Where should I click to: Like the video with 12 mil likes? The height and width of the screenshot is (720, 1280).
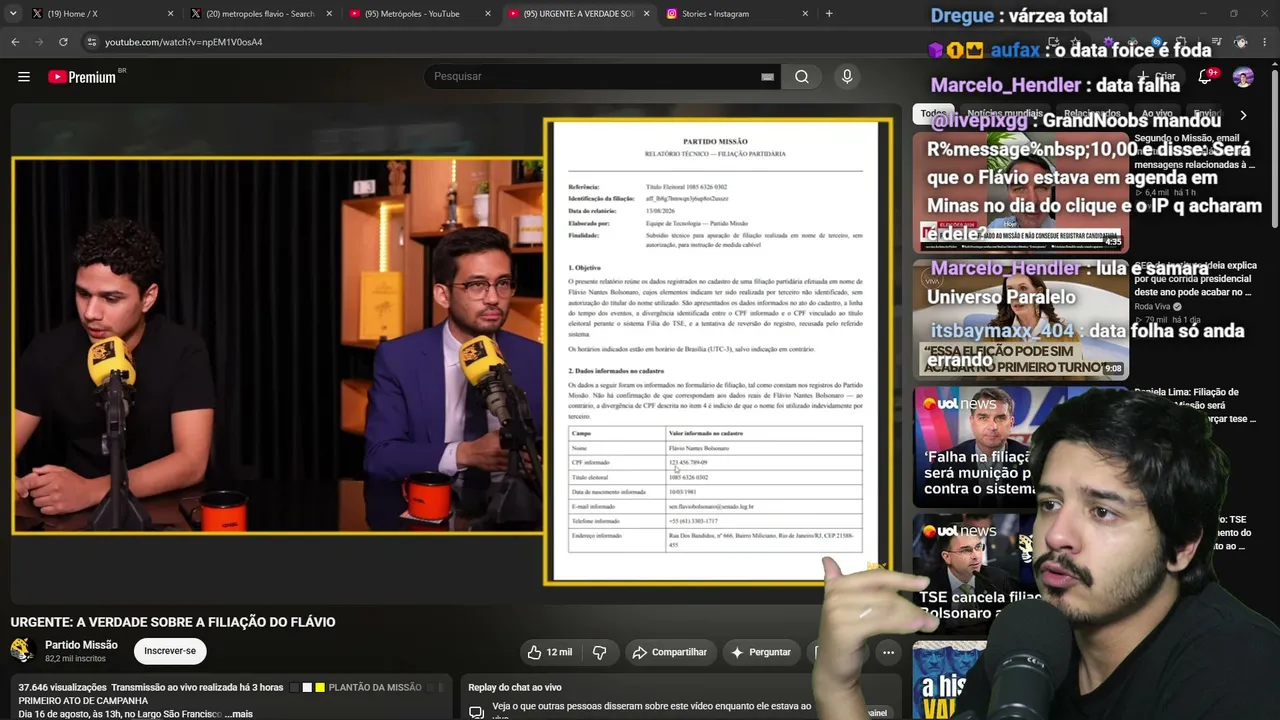click(x=549, y=652)
